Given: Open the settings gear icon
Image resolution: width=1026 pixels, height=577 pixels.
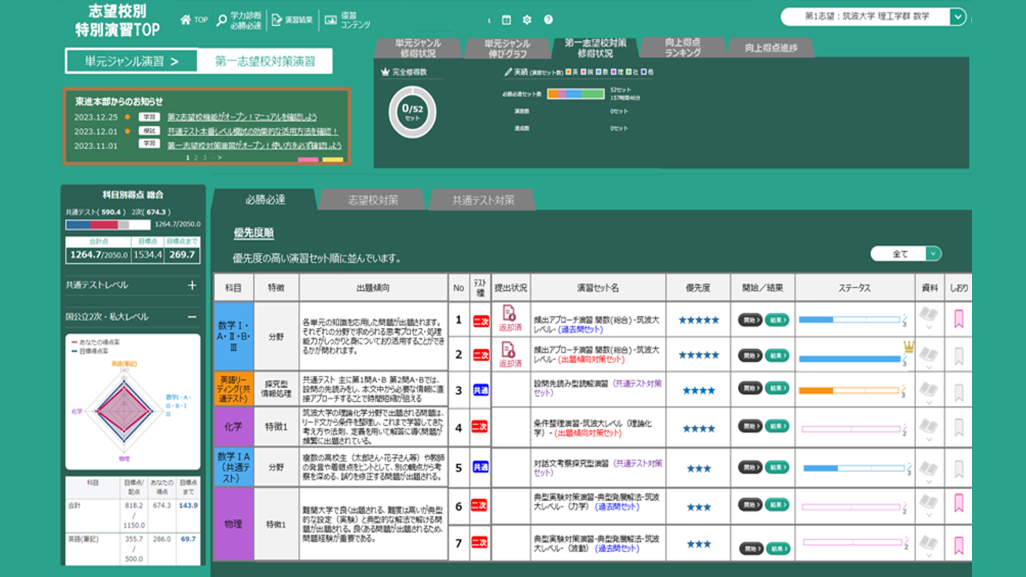Looking at the screenshot, I should pyautogui.click(x=527, y=20).
